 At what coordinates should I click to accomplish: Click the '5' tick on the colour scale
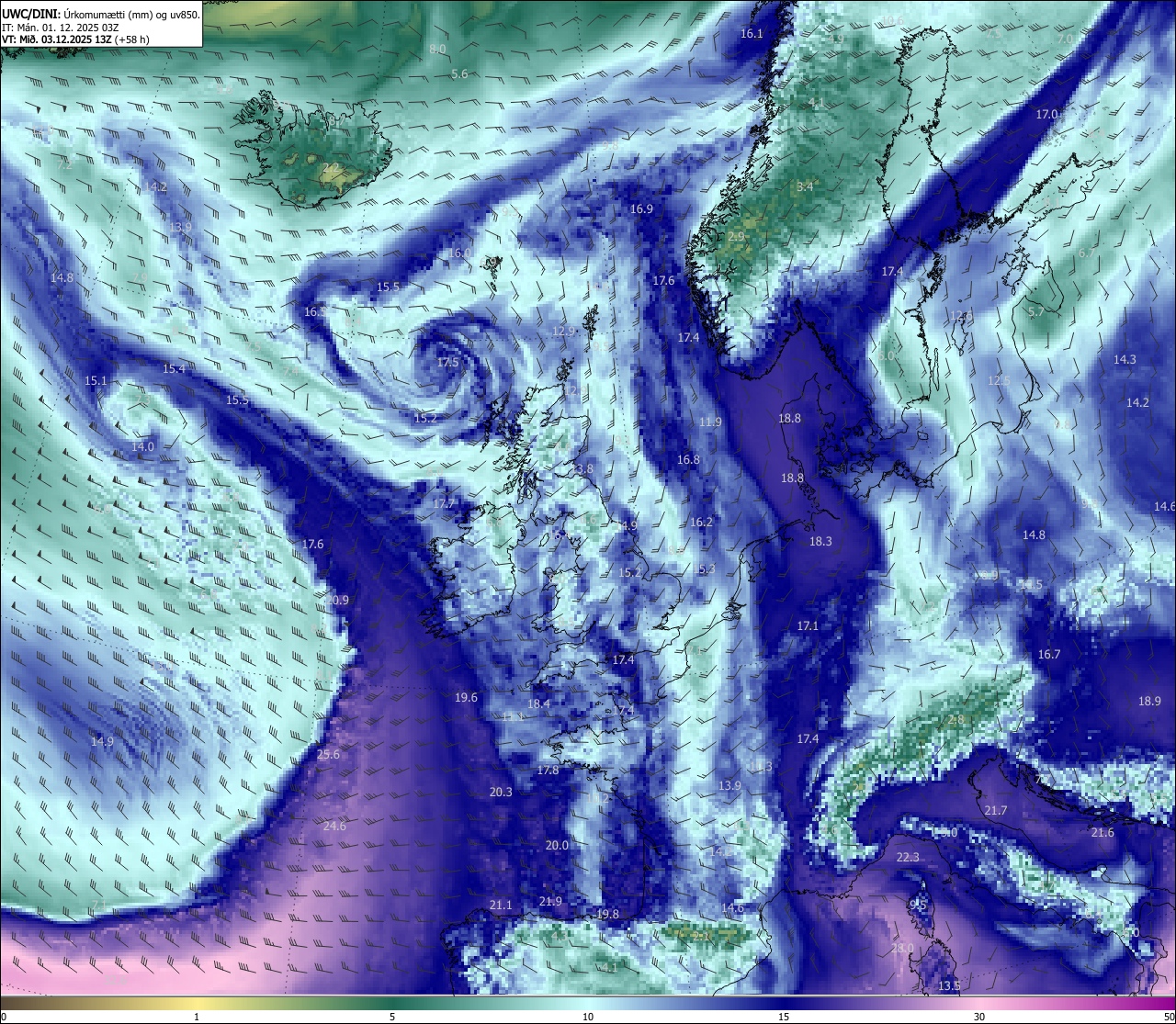392,1017
